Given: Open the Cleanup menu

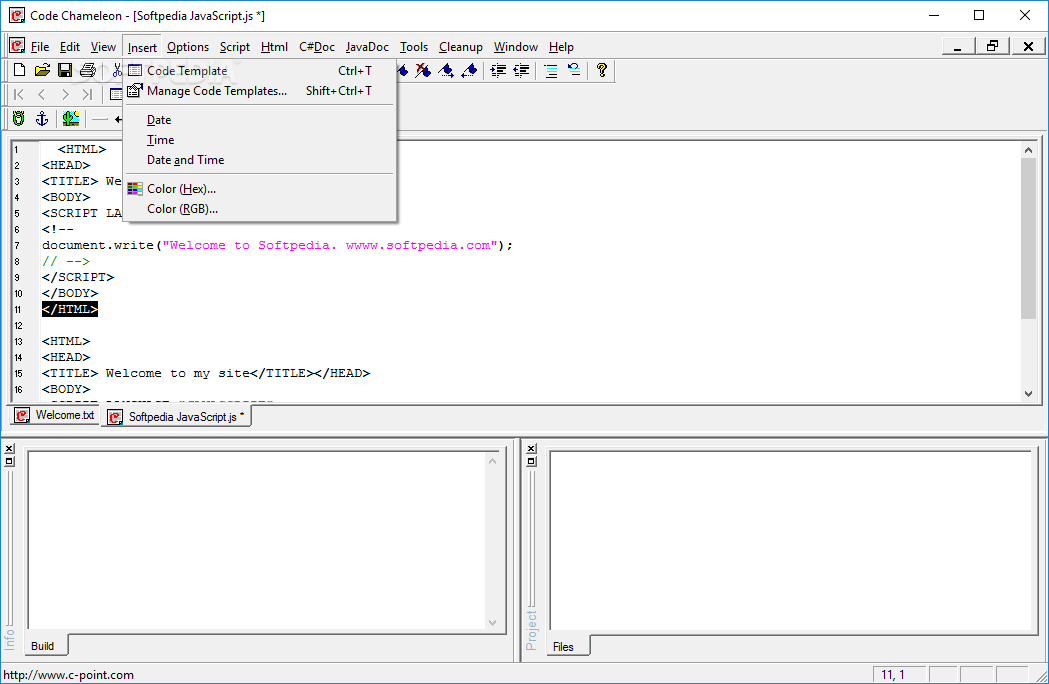Looking at the screenshot, I should pyautogui.click(x=461, y=47).
